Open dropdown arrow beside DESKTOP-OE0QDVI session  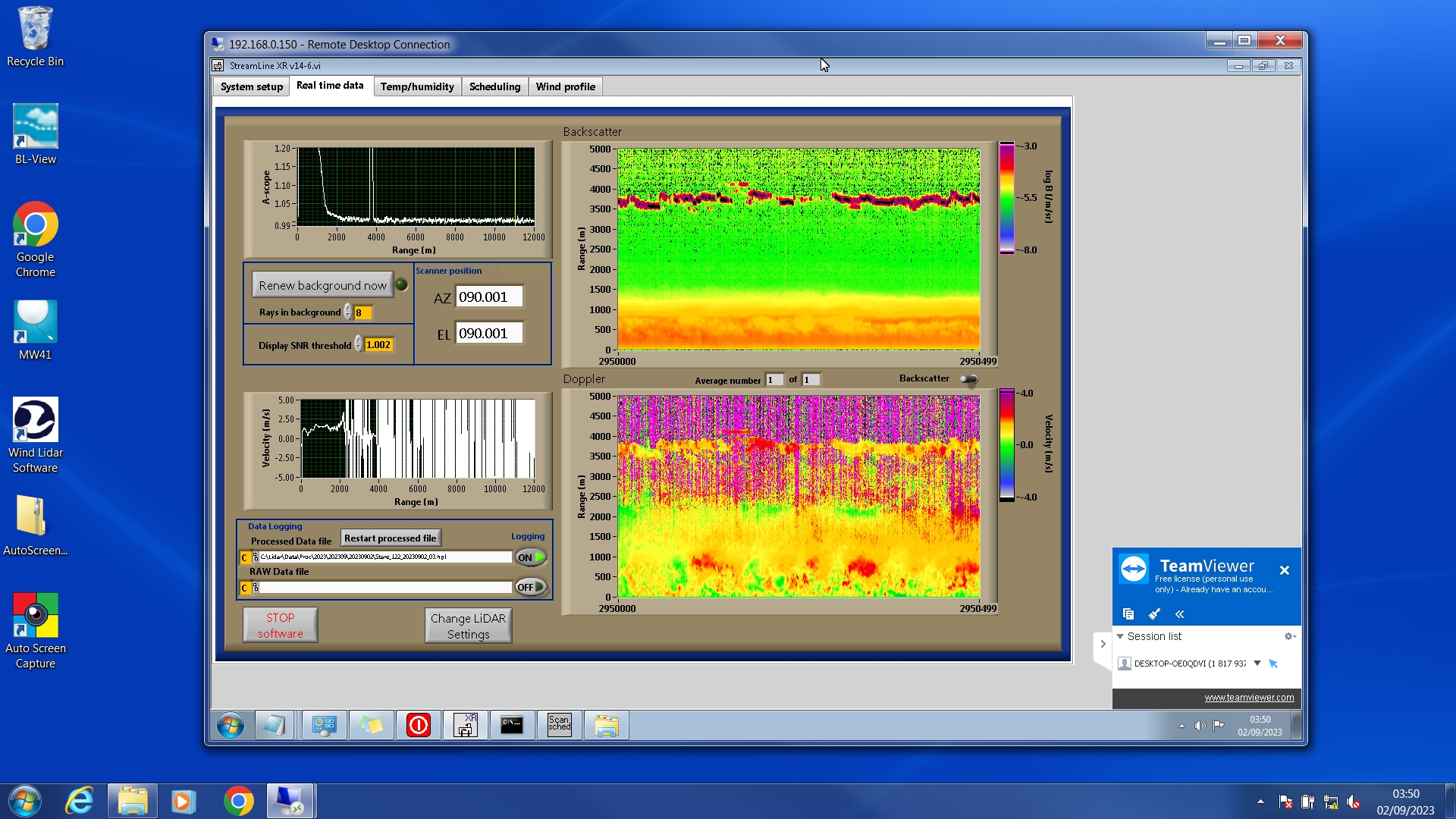point(1257,663)
